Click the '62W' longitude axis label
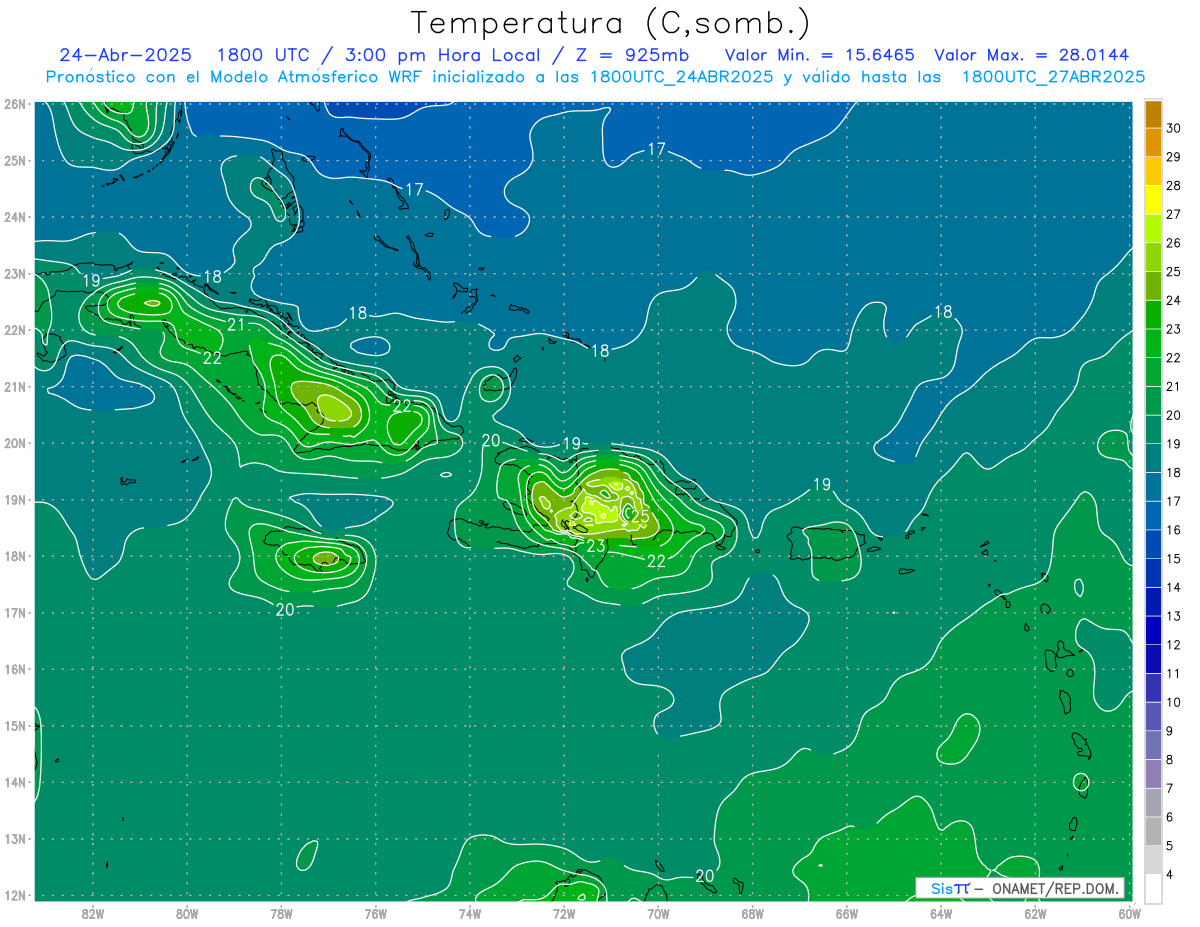The width and height of the screenshot is (1200, 927). [1034, 913]
